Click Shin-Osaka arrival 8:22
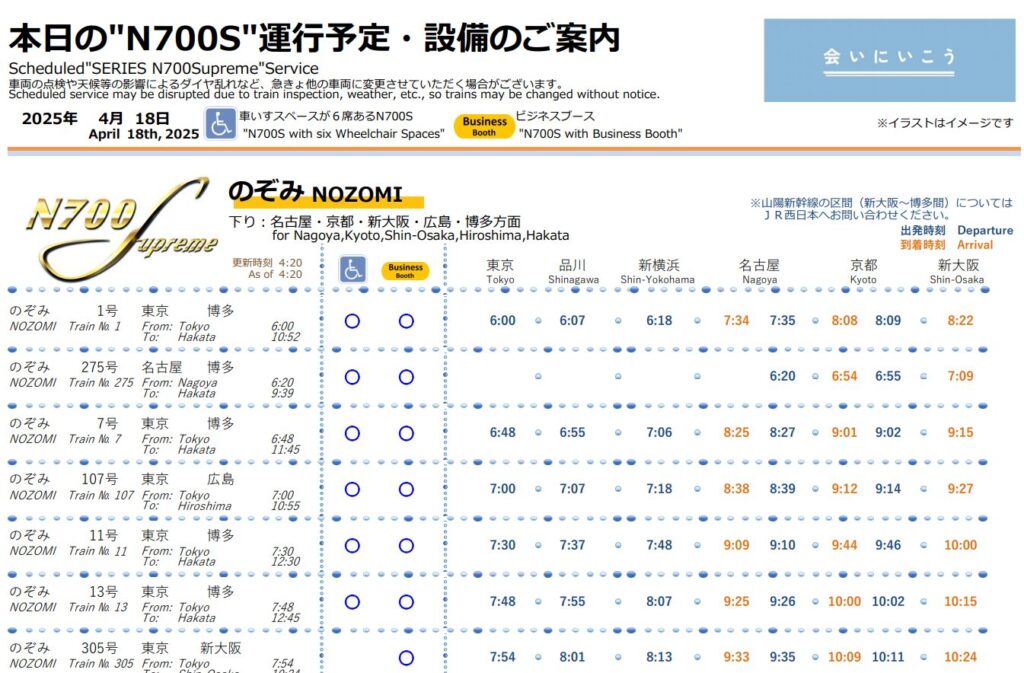This screenshot has width=1024, height=673. coord(960,321)
